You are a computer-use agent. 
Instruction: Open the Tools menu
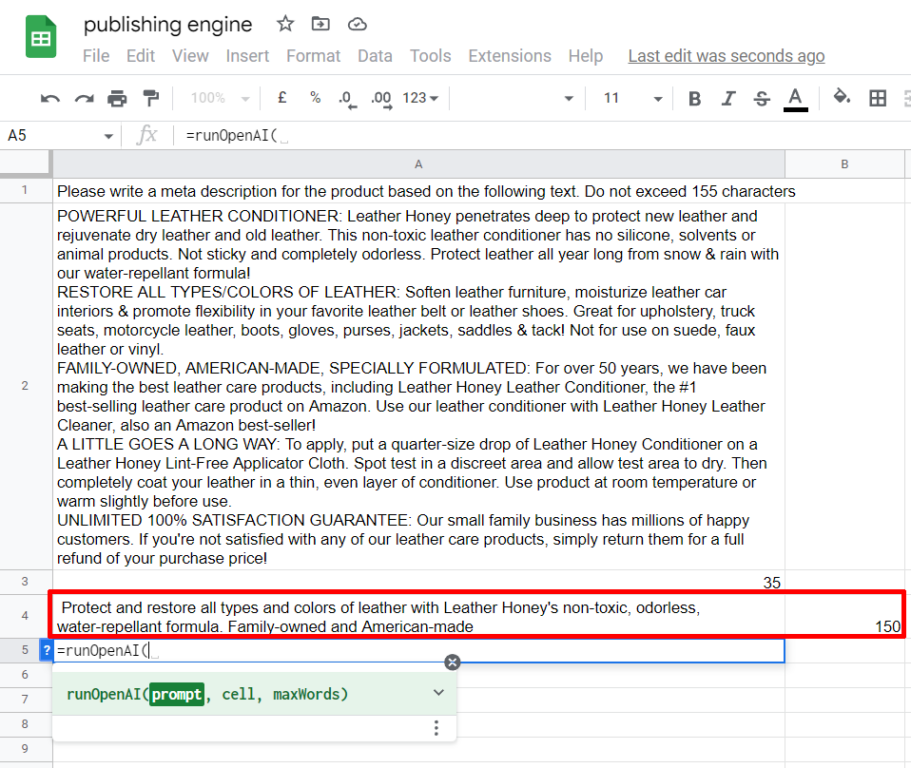point(431,56)
